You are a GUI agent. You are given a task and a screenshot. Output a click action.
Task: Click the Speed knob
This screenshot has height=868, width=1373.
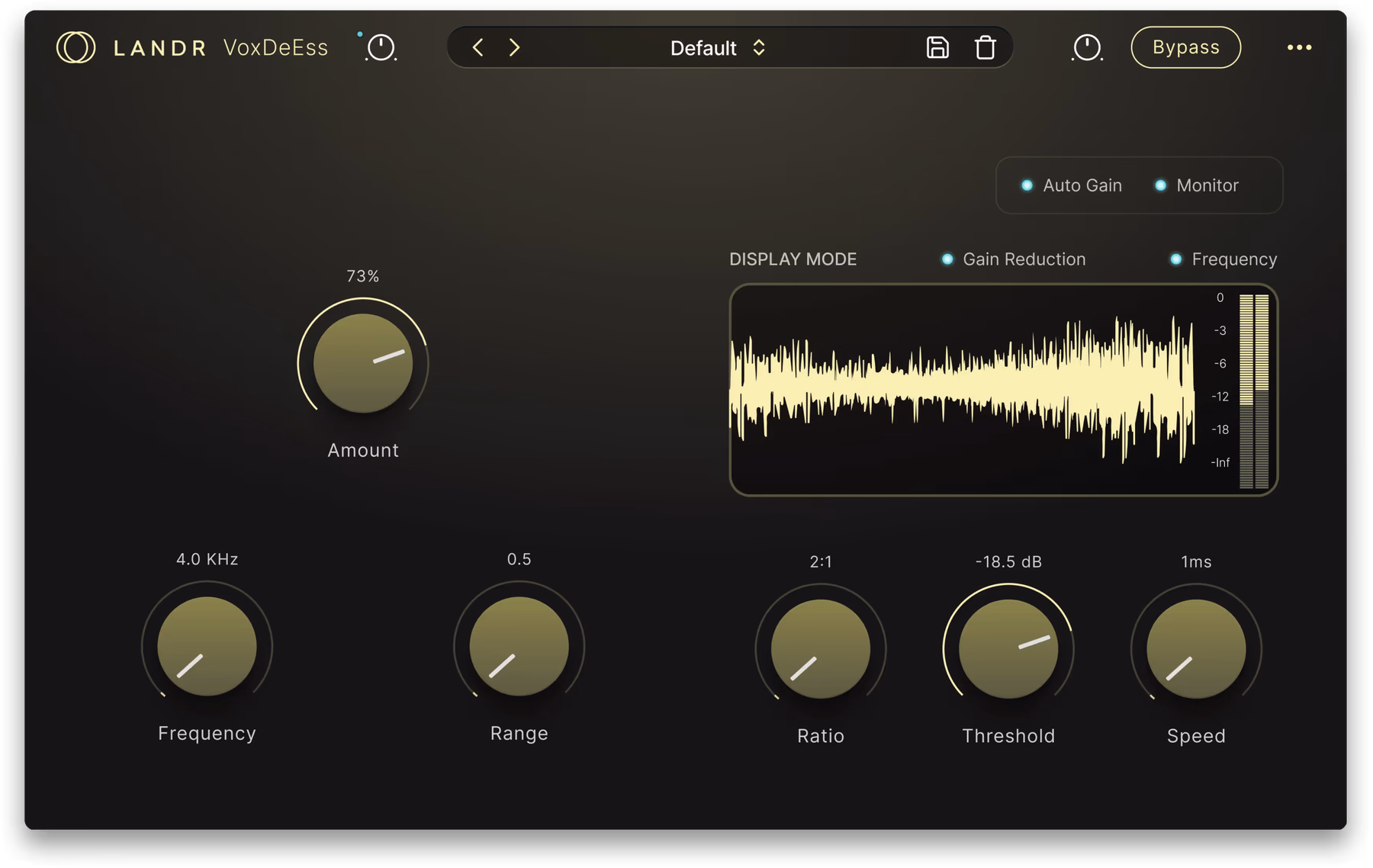1196,649
